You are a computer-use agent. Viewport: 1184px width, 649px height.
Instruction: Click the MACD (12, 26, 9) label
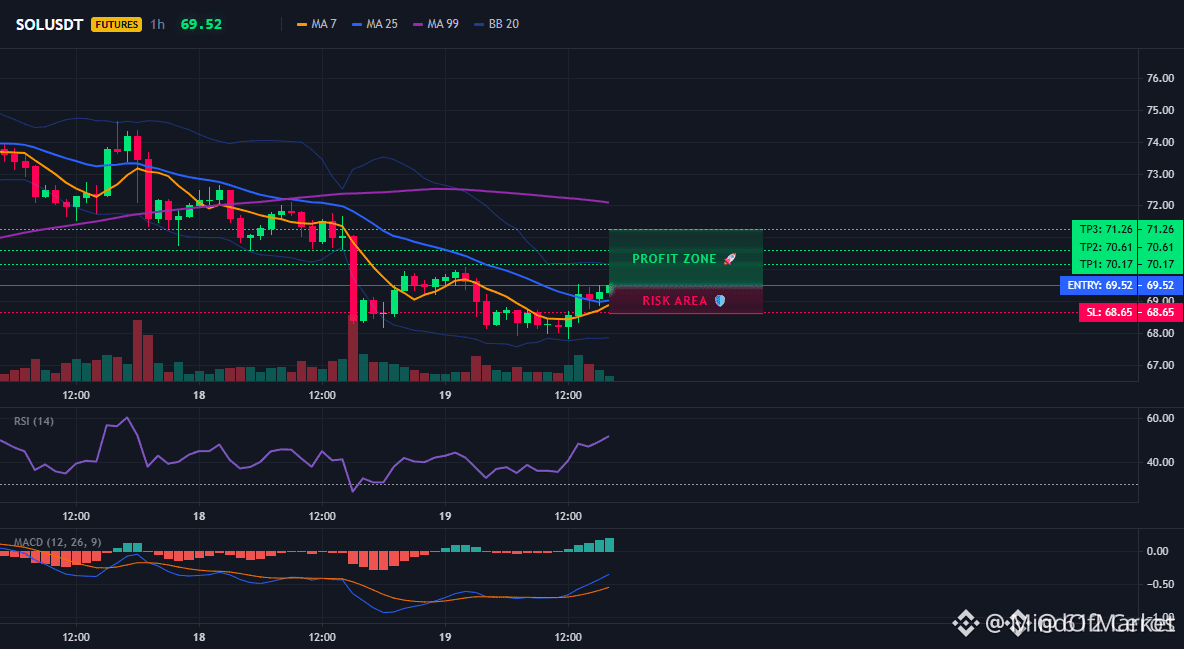(x=57, y=542)
